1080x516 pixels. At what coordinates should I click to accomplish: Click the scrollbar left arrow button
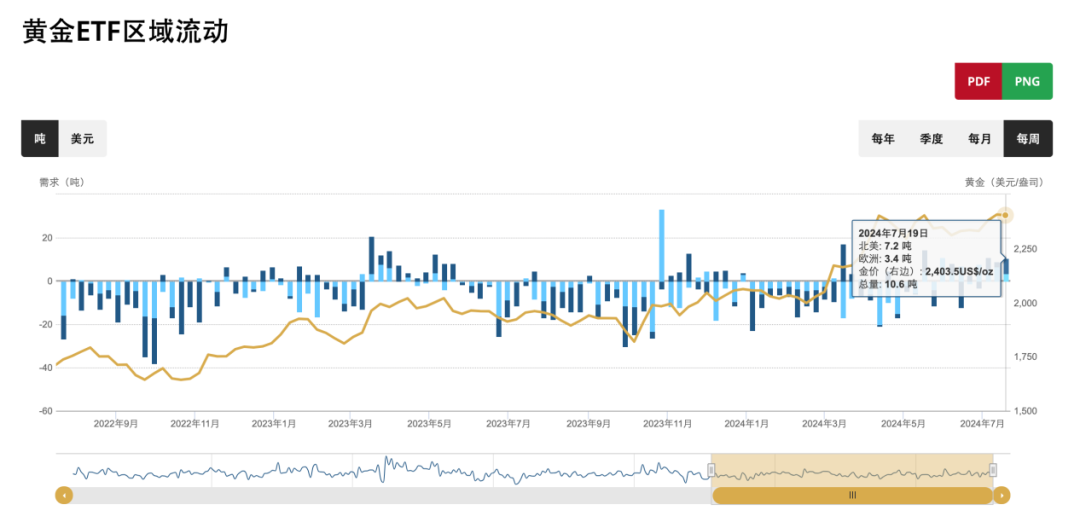pos(64,495)
